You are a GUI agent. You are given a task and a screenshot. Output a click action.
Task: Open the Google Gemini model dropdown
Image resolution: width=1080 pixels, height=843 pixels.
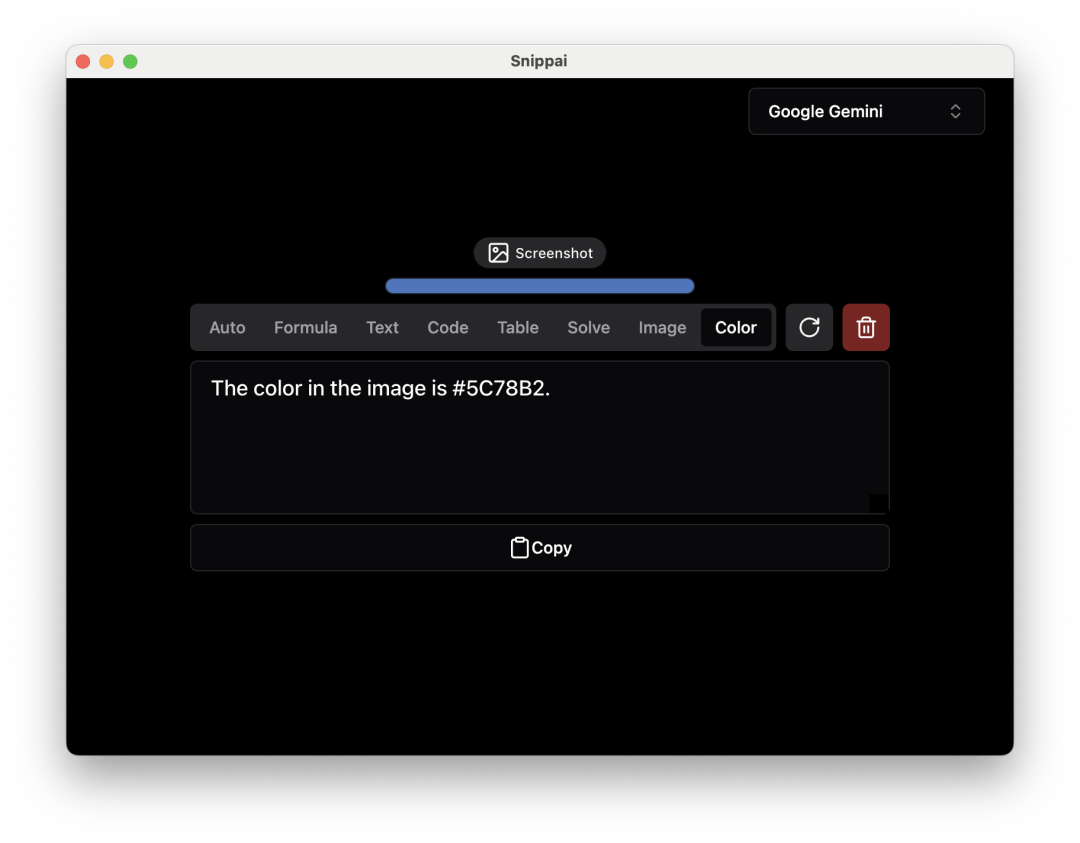(x=866, y=111)
